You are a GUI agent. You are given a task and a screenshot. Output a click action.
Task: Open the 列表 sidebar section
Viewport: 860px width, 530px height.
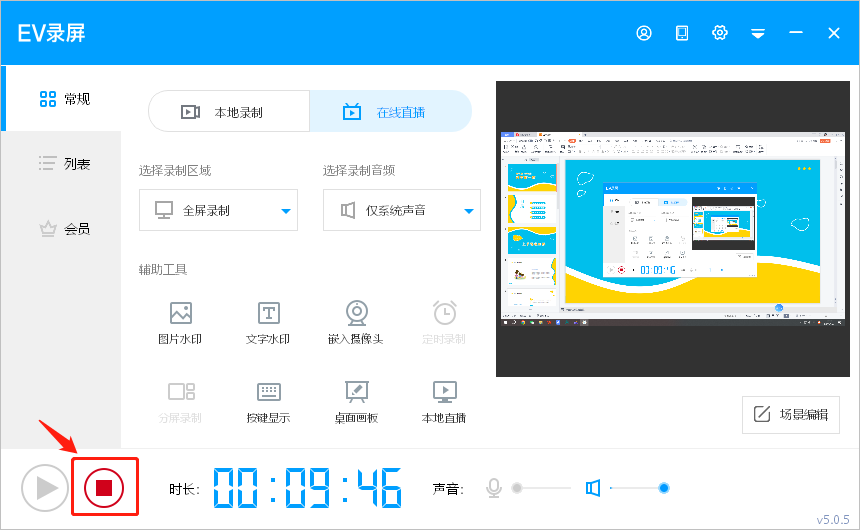click(x=64, y=164)
